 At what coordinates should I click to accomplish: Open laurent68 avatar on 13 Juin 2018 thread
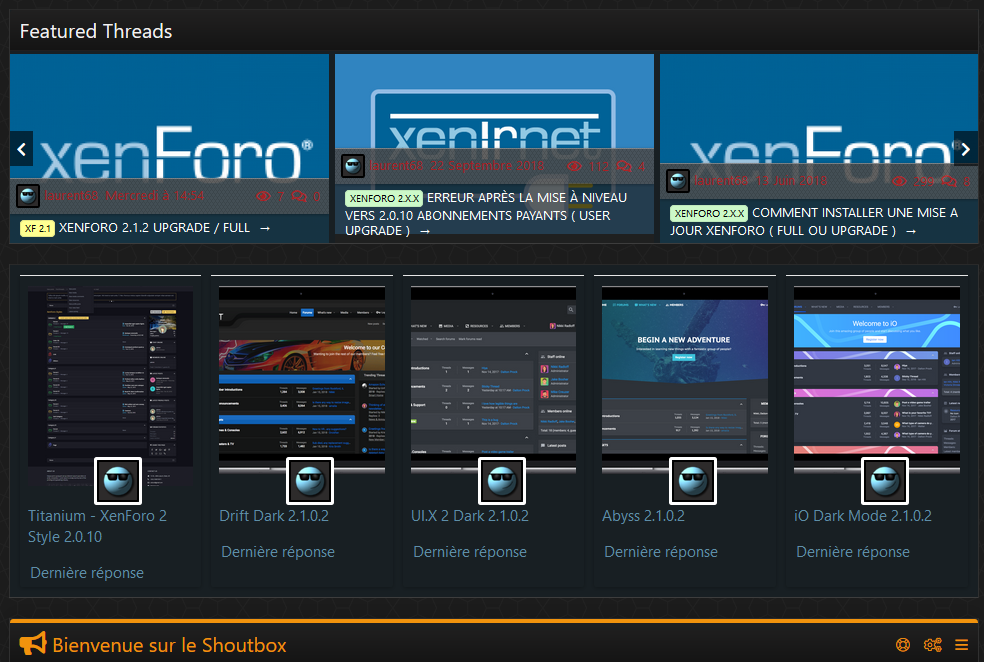tap(678, 181)
